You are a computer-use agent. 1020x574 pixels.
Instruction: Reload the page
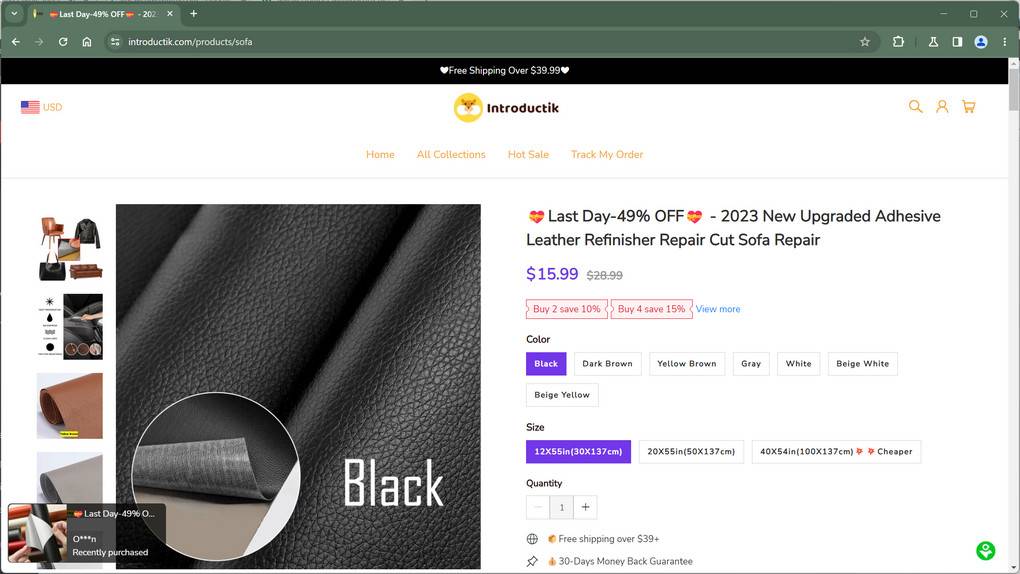63,42
